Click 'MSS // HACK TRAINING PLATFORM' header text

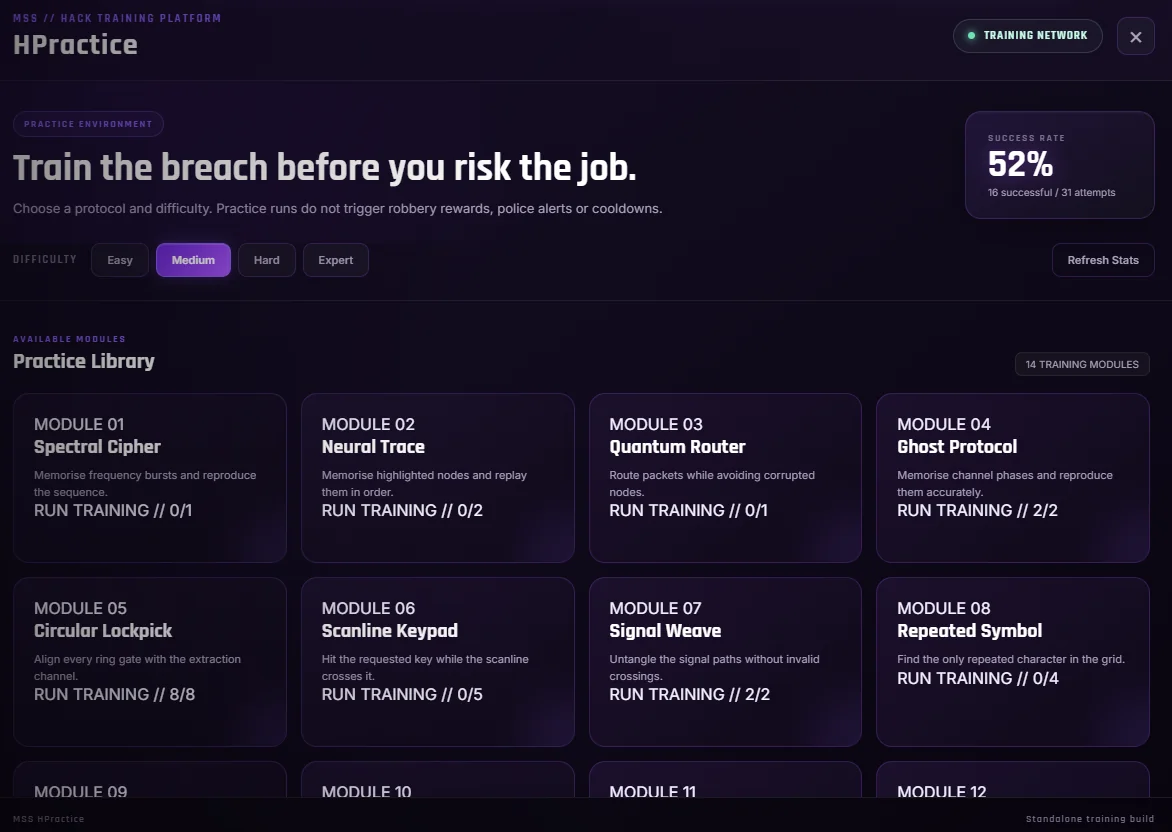(117, 18)
